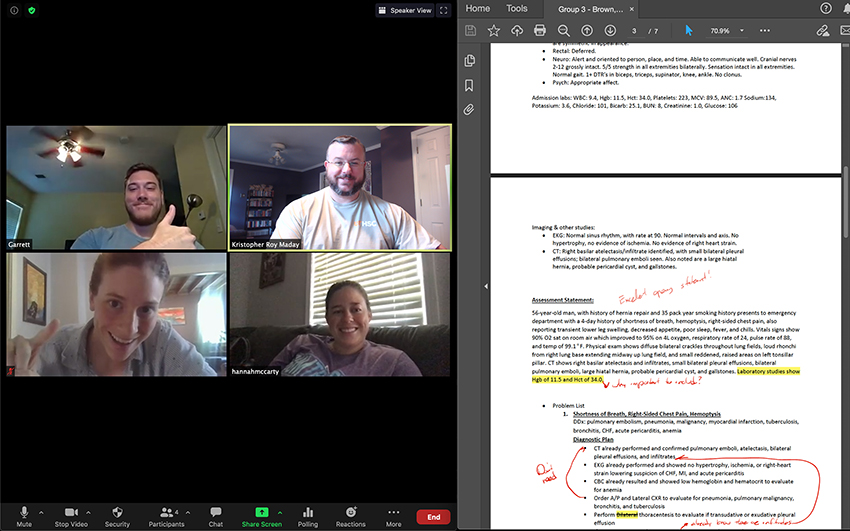Enter full screen mode in Zoom
Image resolution: width=850 pixels, height=531 pixels.
(444, 10)
